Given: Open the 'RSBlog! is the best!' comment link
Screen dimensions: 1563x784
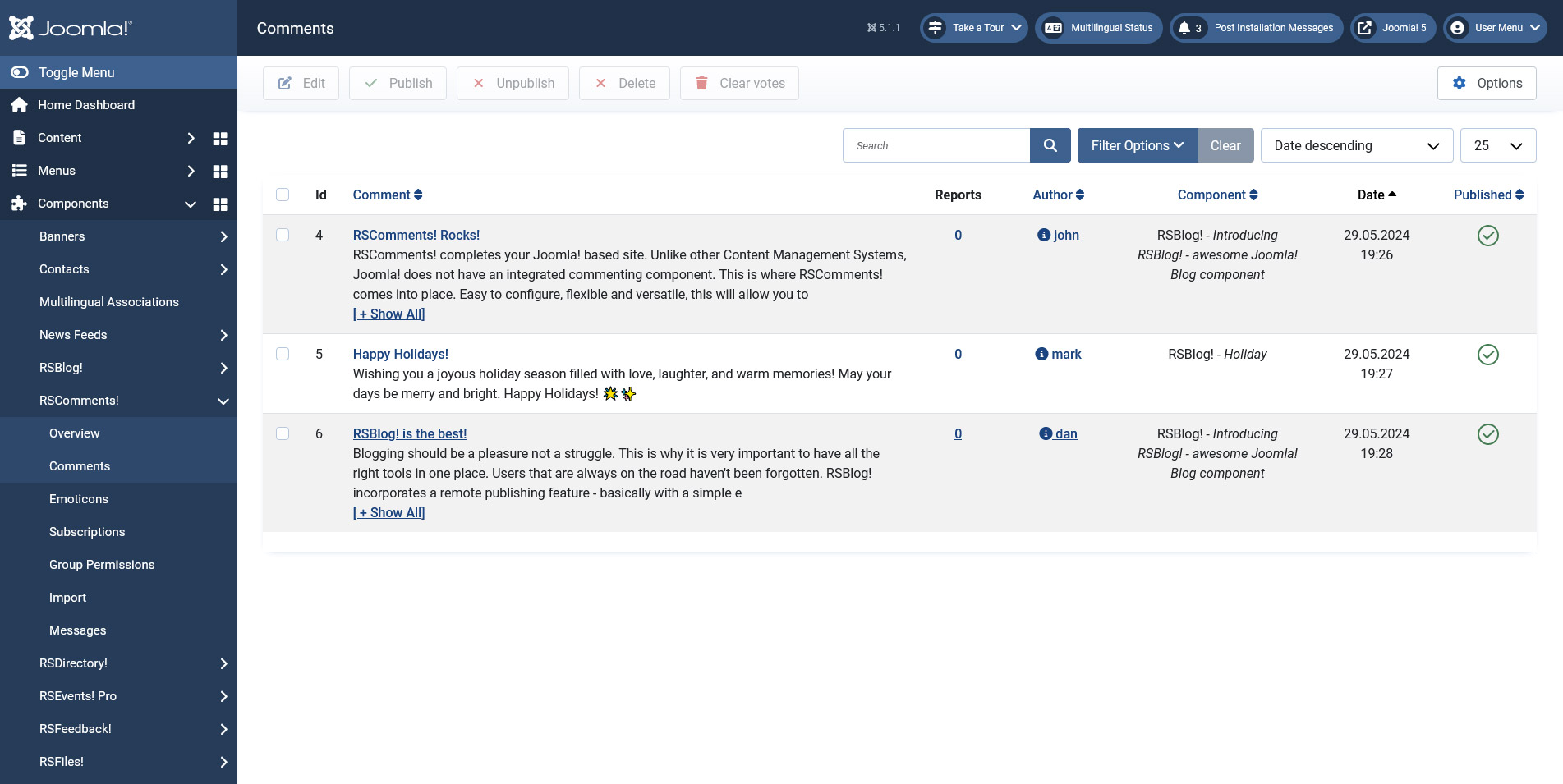Looking at the screenshot, I should (x=410, y=433).
